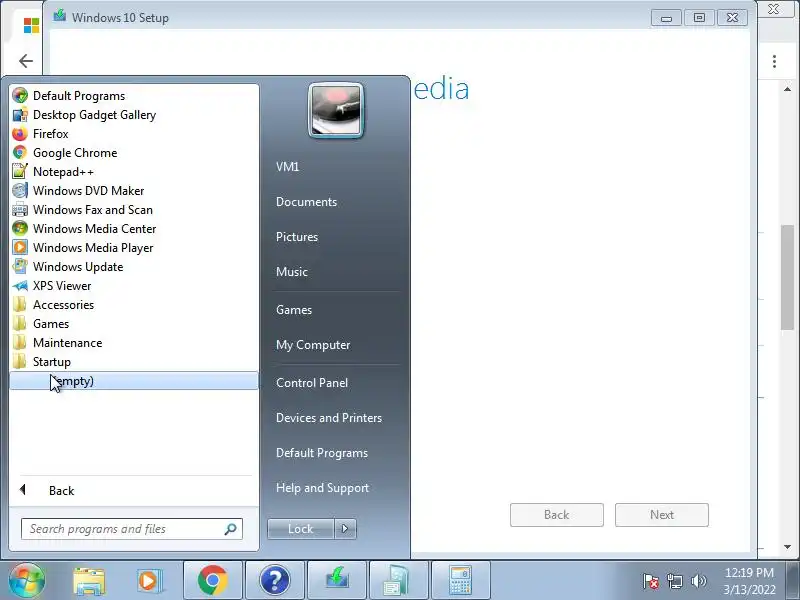800x600 pixels.
Task: Open Windows Media Player taskbar icon
Action: click(x=150, y=580)
